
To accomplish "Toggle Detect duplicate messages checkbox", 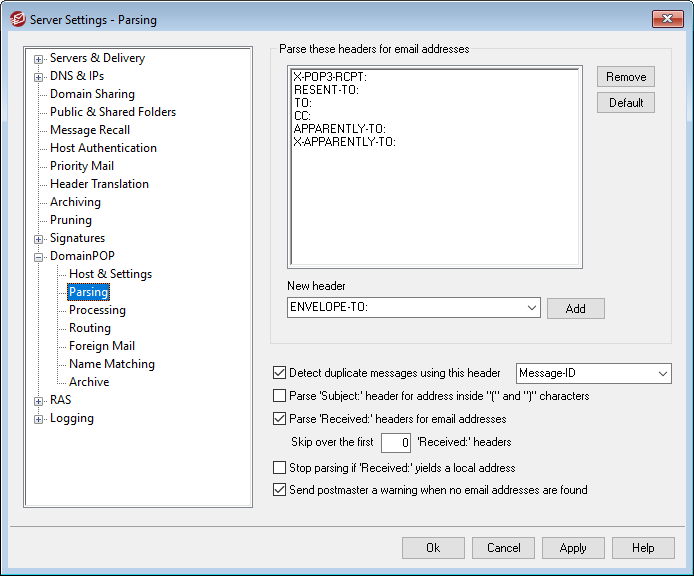I will [279, 374].
